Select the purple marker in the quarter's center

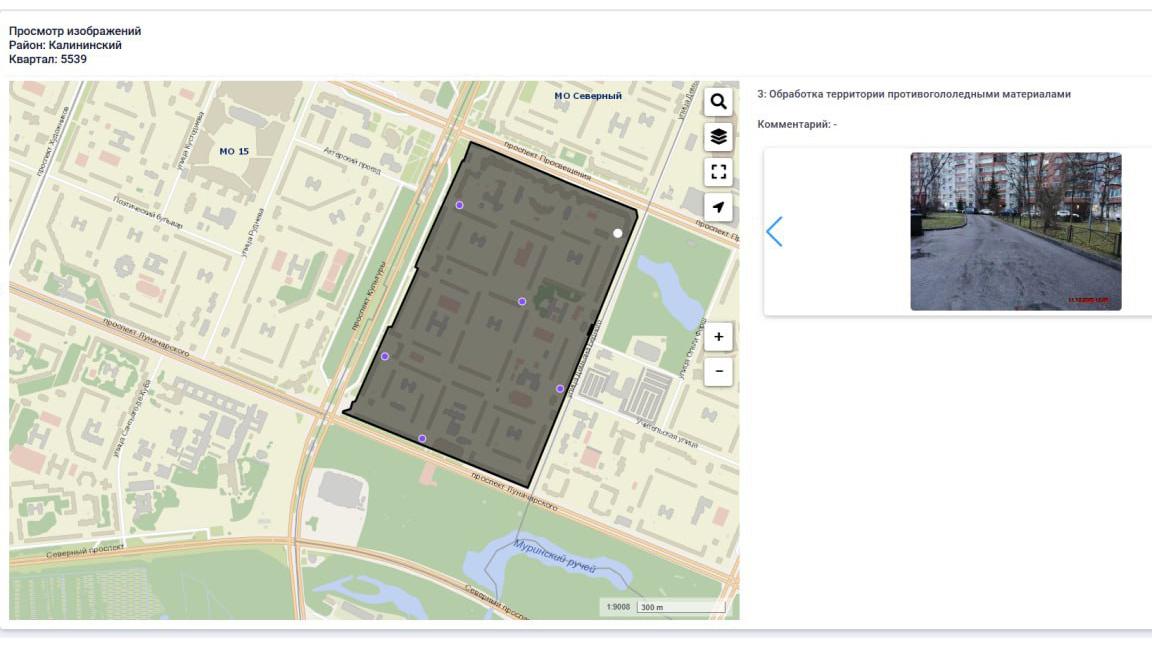point(522,301)
